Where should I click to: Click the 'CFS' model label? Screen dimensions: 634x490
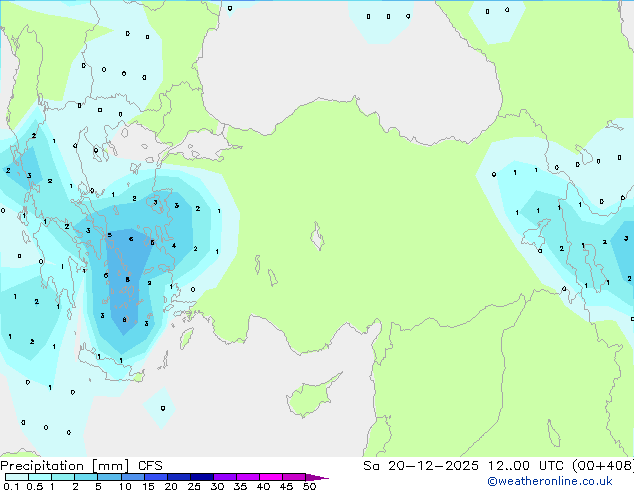pyautogui.click(x=150, y=466)
